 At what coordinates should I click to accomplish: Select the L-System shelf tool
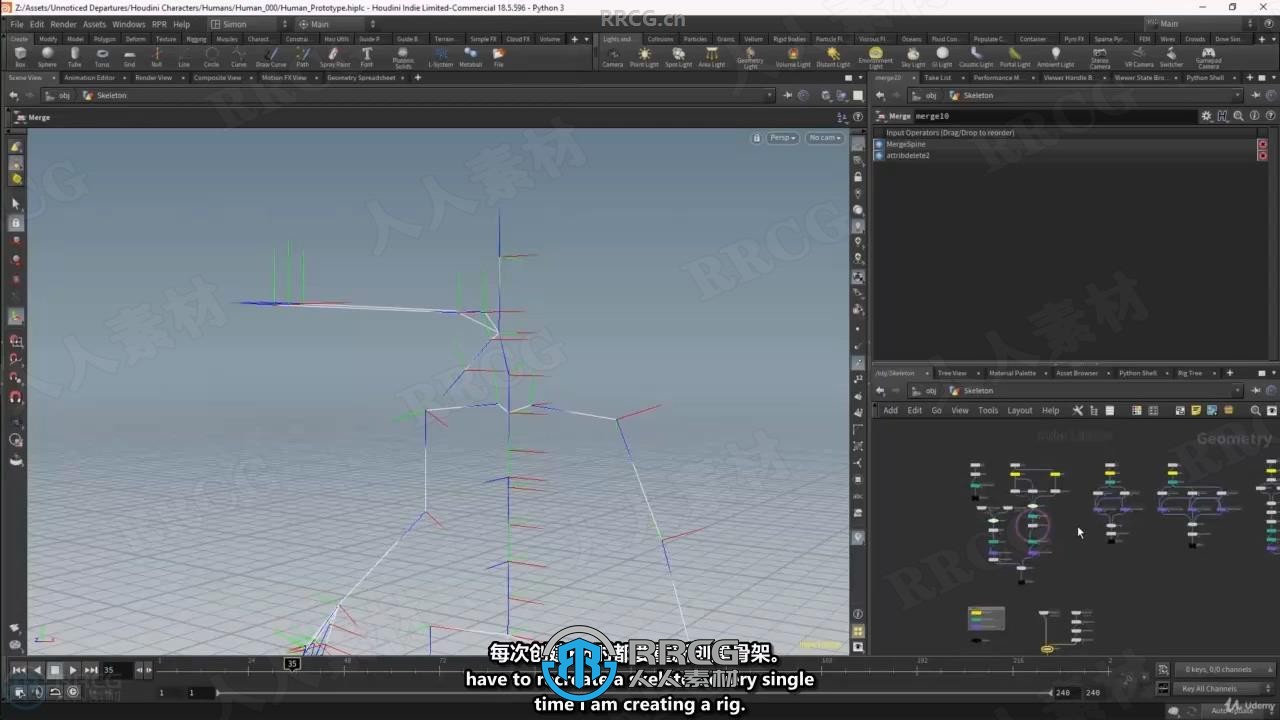(x=440, y=57)
